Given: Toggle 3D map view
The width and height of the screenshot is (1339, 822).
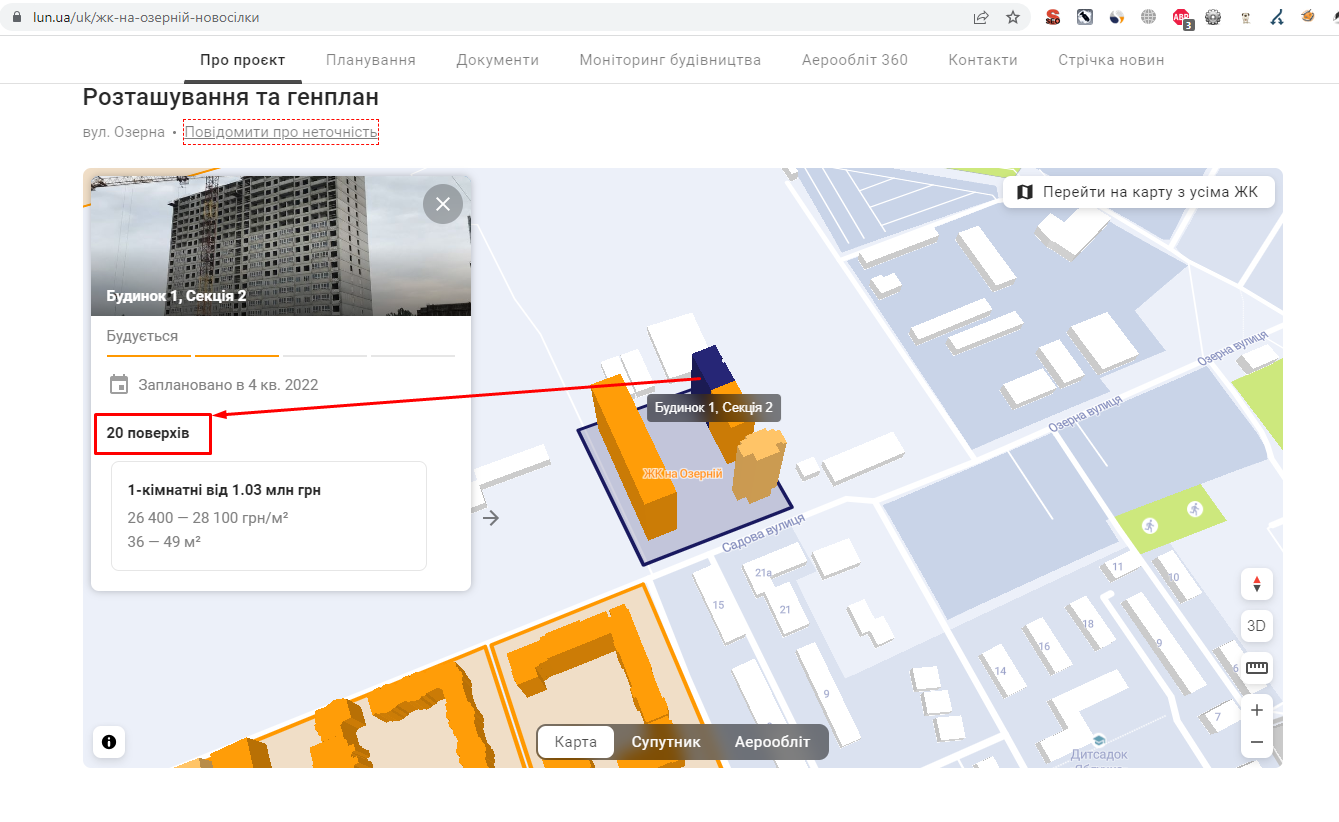Looking at the screenshot, I should click(x=1256, y=626).
